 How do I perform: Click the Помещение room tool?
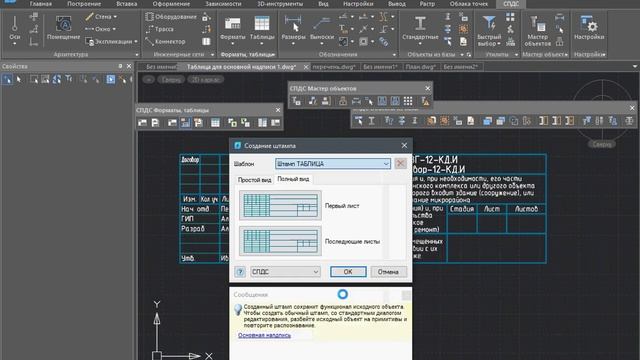pyautogui.click(x=63, y=29)
